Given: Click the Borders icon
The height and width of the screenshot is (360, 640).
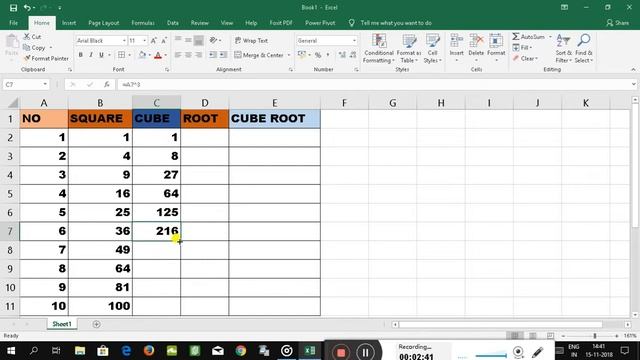Looking at the screenshot, I should click(121, 55).
